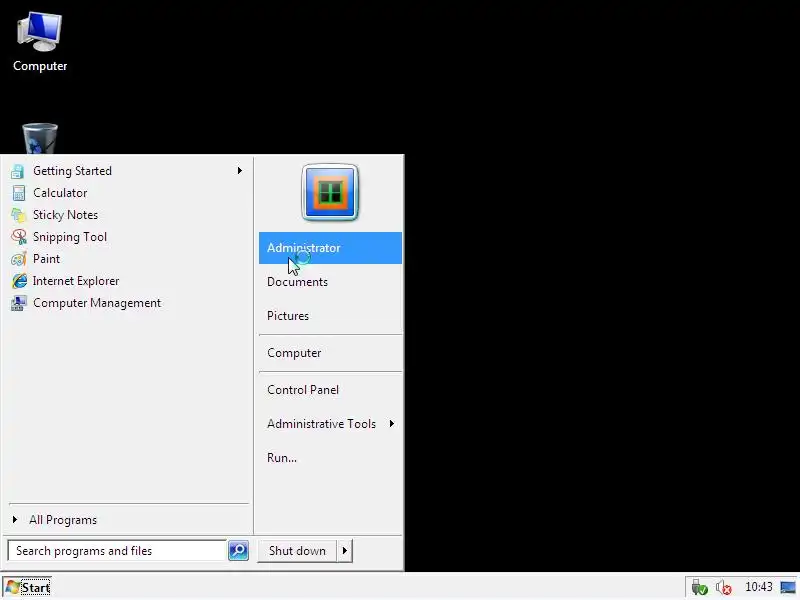Click the Shut down button

point(297,551)
